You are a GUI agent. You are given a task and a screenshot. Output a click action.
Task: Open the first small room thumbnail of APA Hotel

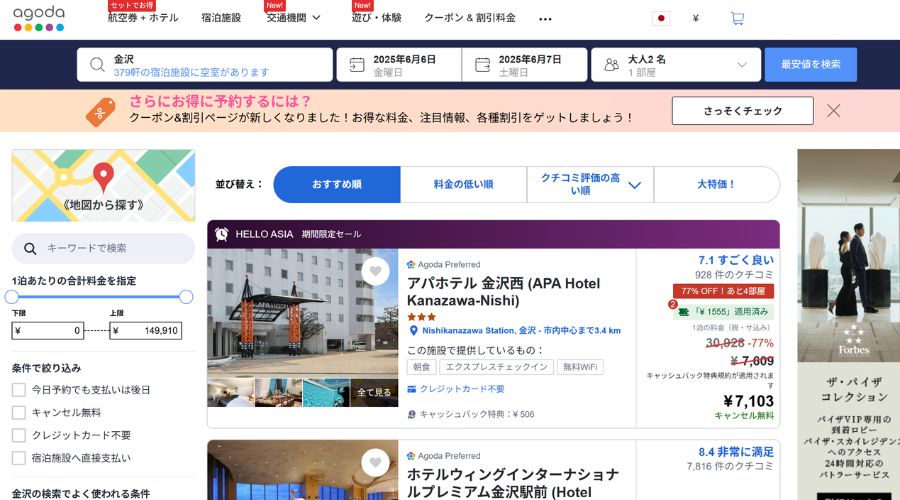click(x=230, y=393)
